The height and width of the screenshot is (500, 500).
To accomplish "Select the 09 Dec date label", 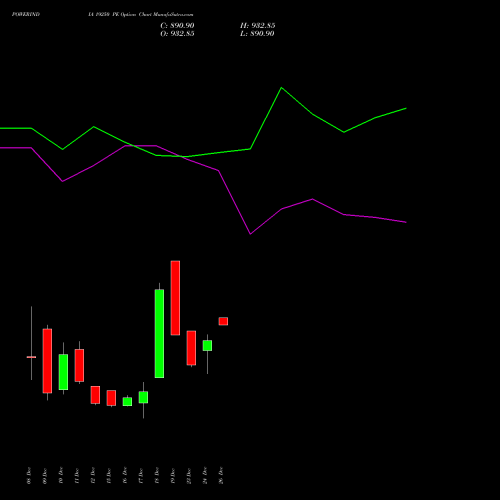I will 45,476.
